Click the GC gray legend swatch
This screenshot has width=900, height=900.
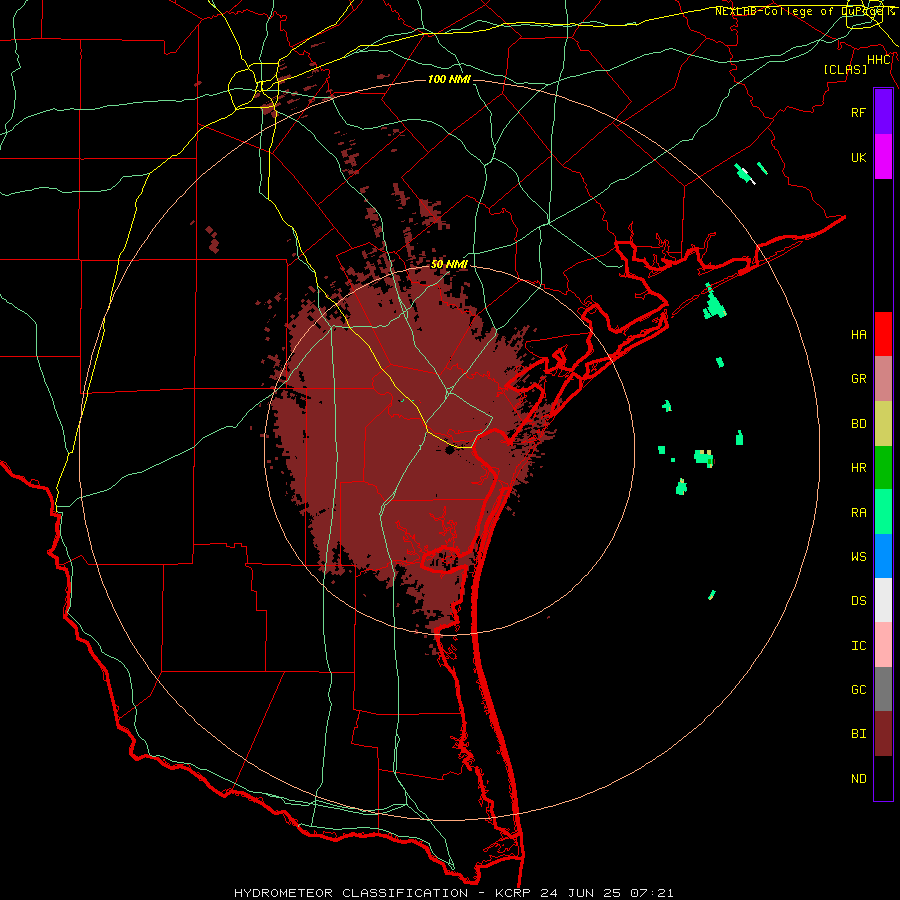[883, 689]
